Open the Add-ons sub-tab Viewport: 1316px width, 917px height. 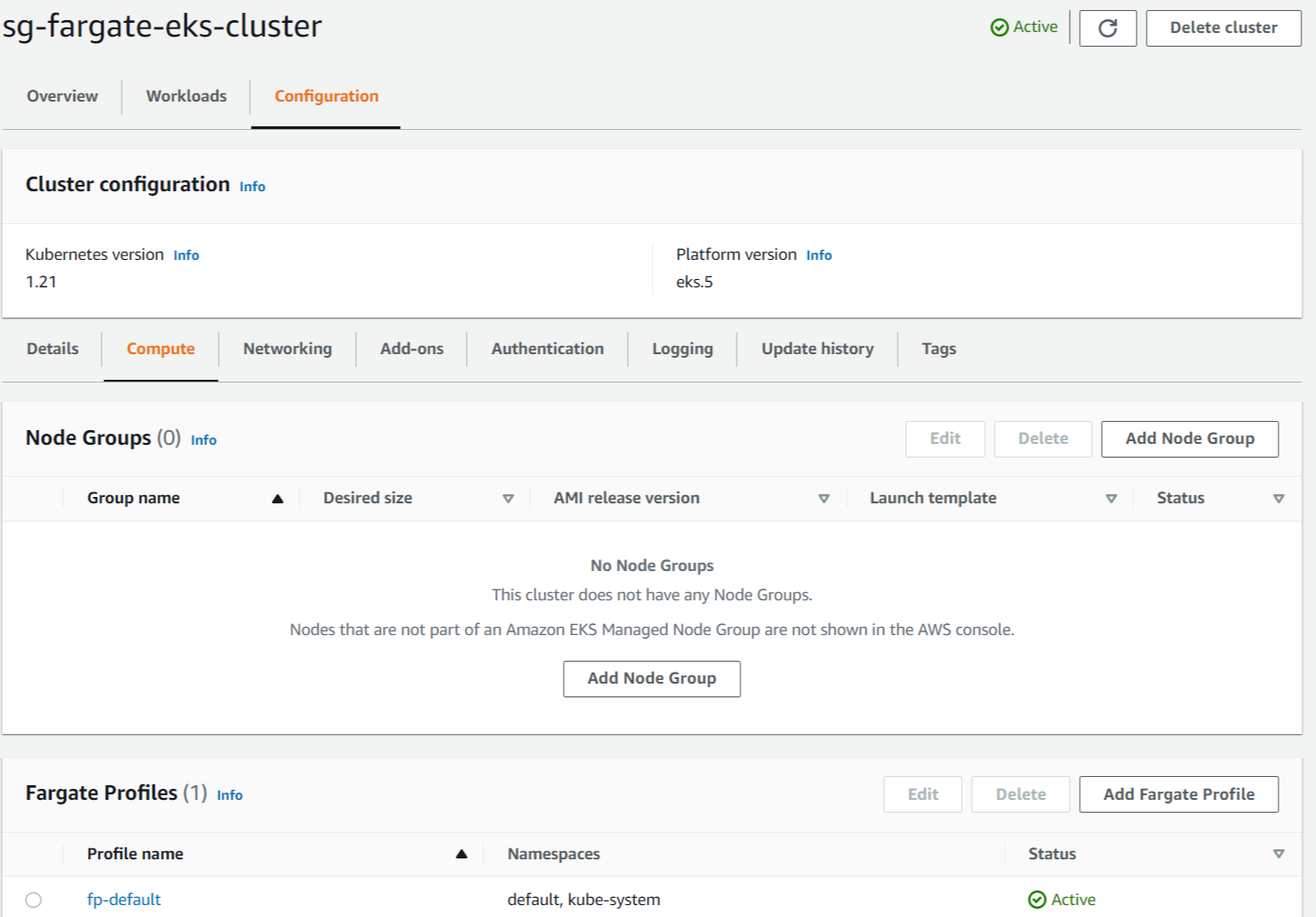coord(412,349)
